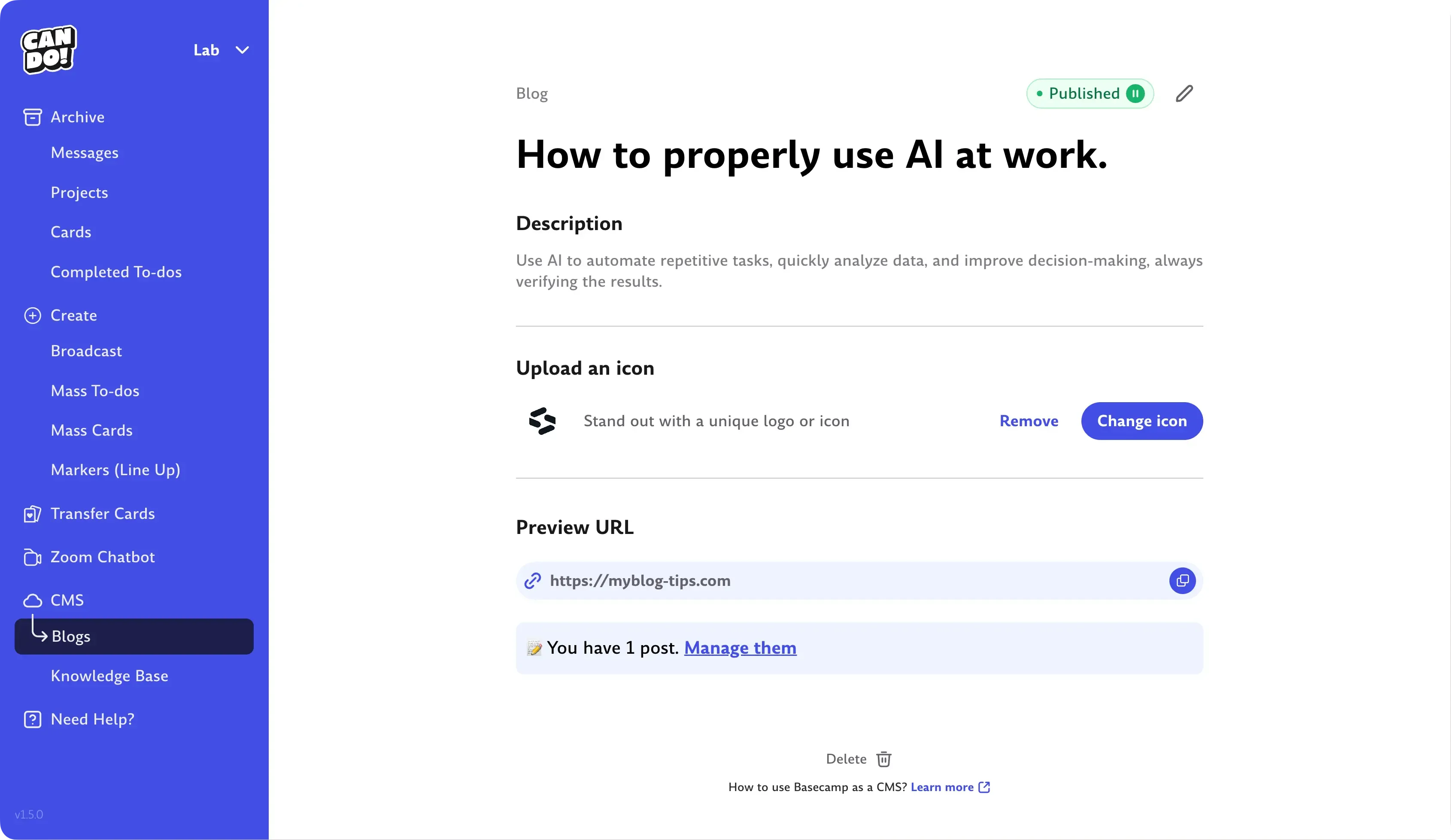Click the Create plus icon
The width and height of the screenshot is (1451, 840).
pyautogui.click(x=32, y=315)
